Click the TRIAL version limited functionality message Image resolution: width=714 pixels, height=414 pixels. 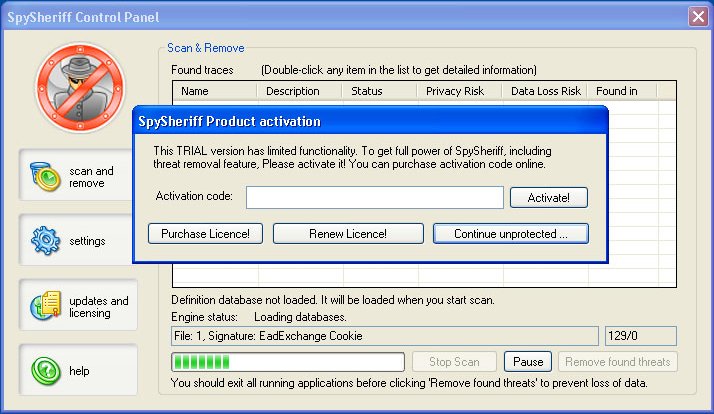click(352, 158)
